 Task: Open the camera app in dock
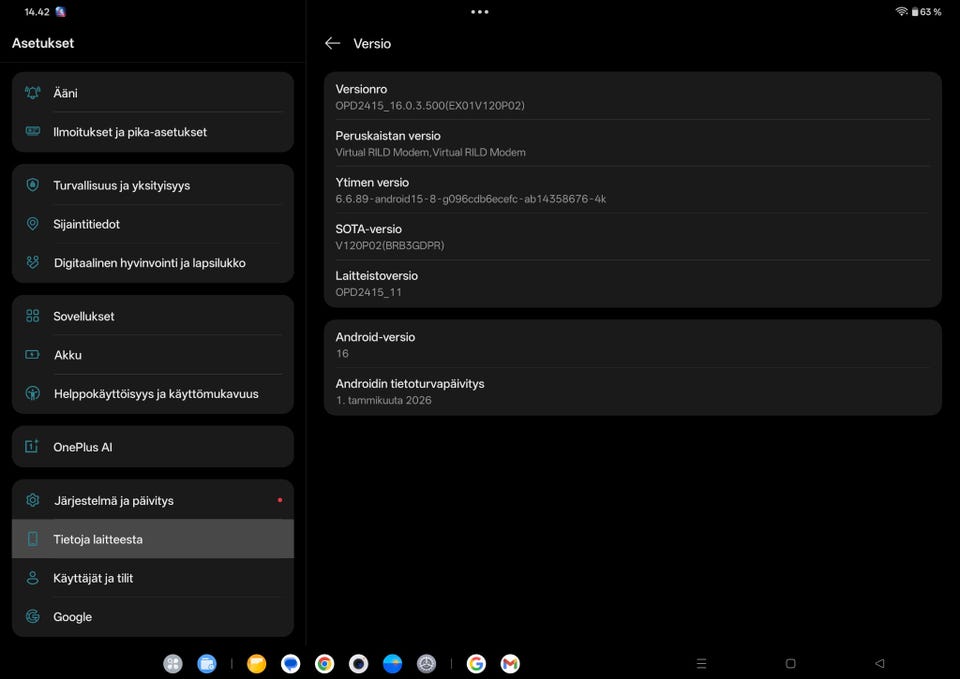pos(358,664)
